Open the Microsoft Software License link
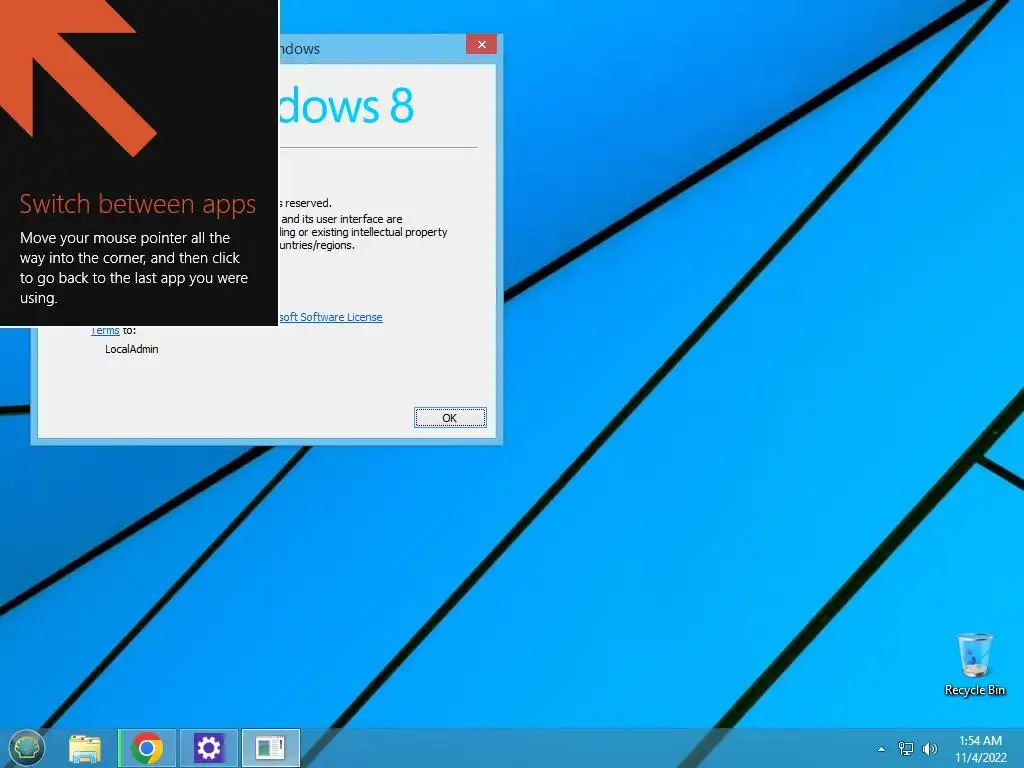 click(x=331, y=317)
